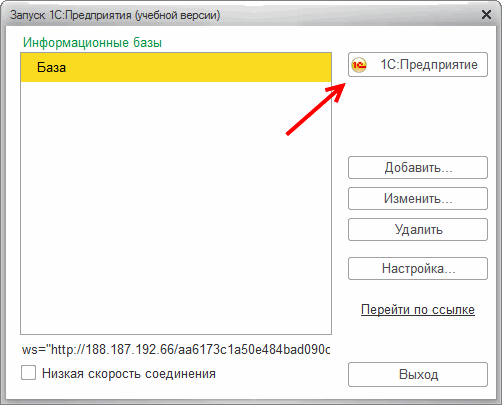
Task: Enable the Низкая скорость соединения checkbox
Action: 29,373
